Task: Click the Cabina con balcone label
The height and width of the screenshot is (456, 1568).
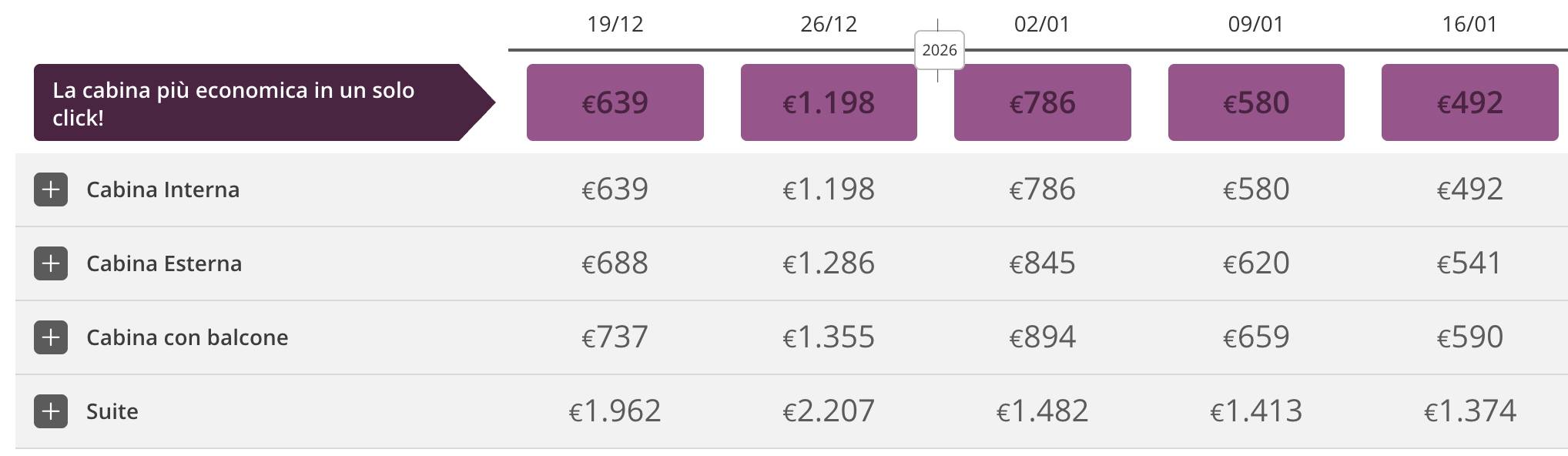Action: click(187, 337)
